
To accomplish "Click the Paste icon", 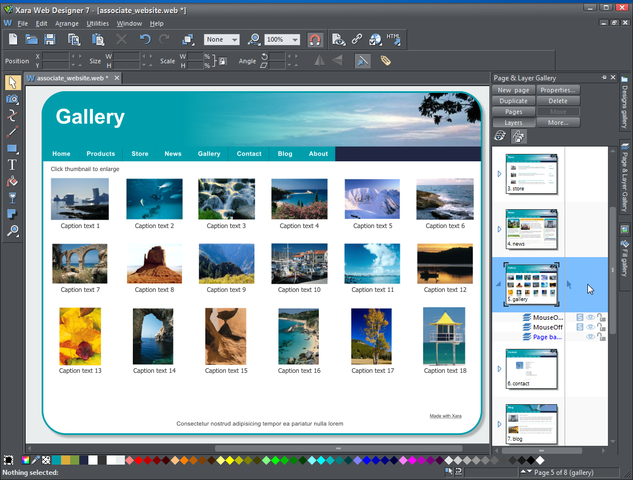I will (98, 40).
